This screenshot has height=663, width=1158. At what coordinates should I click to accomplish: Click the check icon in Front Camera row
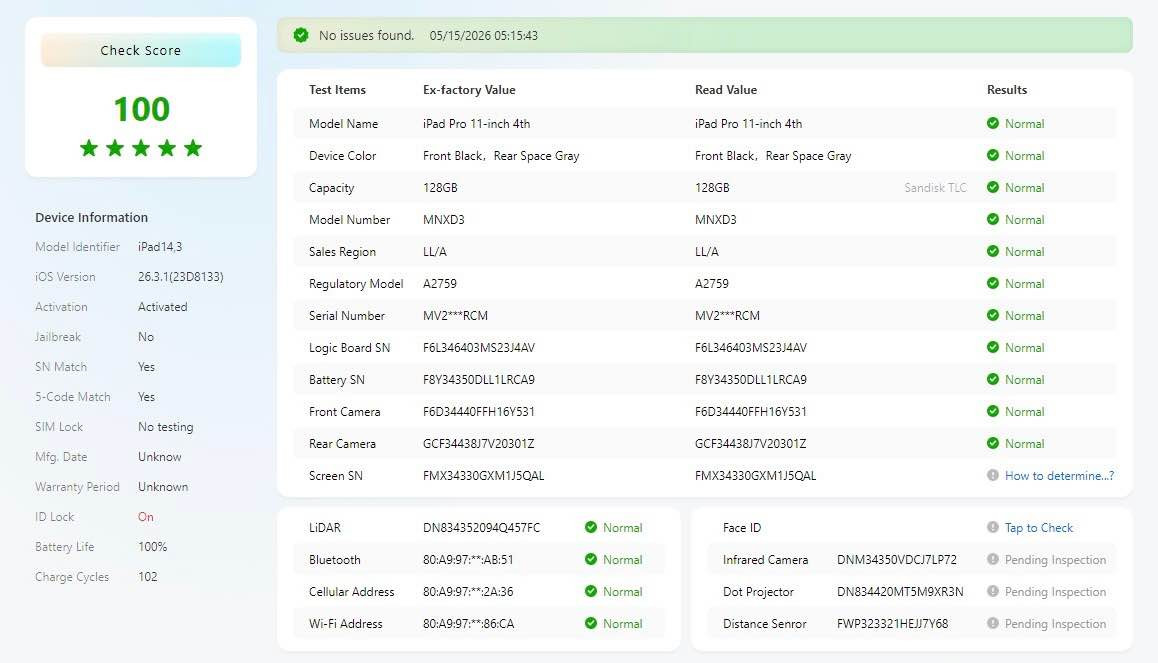[993, 411]
